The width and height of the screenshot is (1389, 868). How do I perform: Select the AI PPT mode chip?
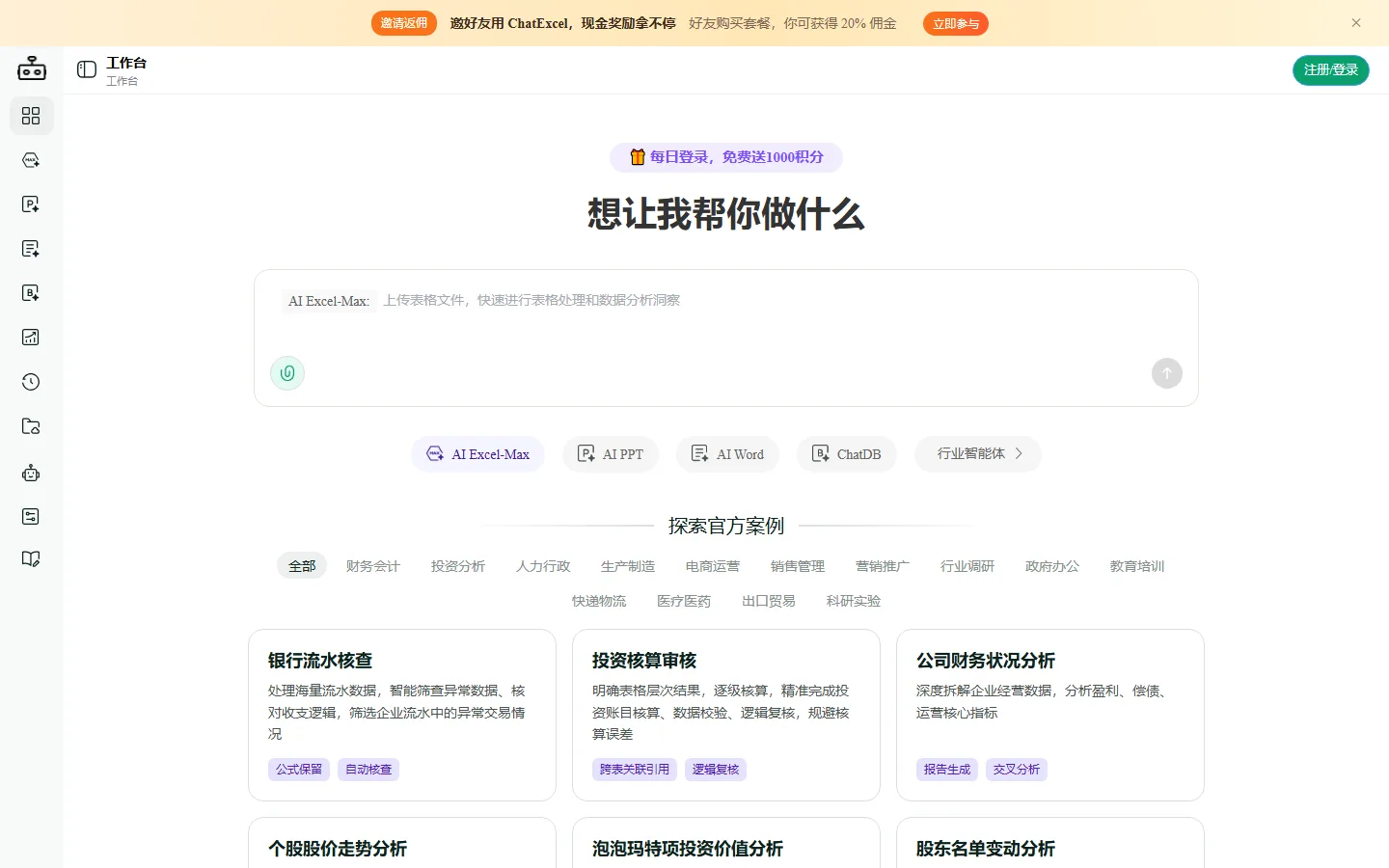(x=611, y=454)
